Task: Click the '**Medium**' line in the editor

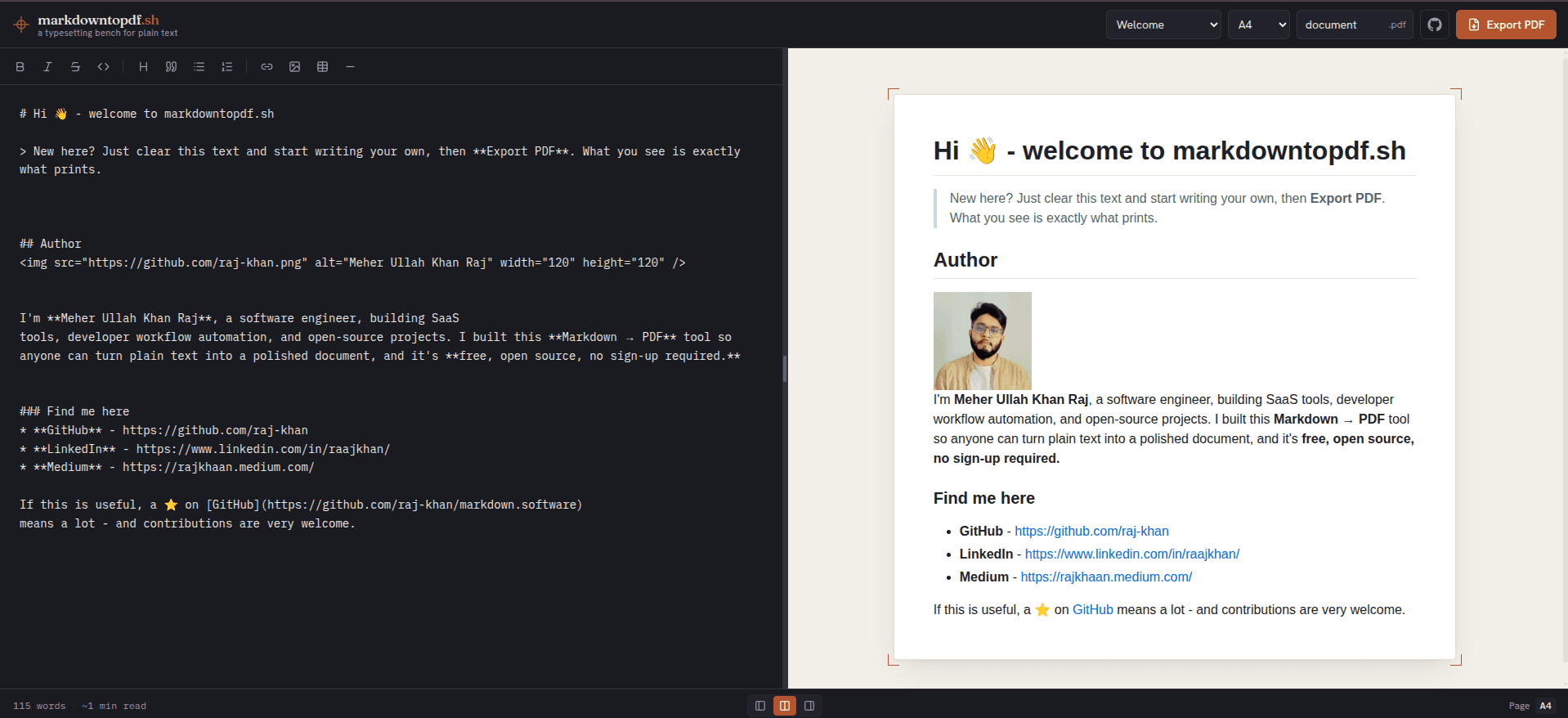Action: click(x=167, y=467)
